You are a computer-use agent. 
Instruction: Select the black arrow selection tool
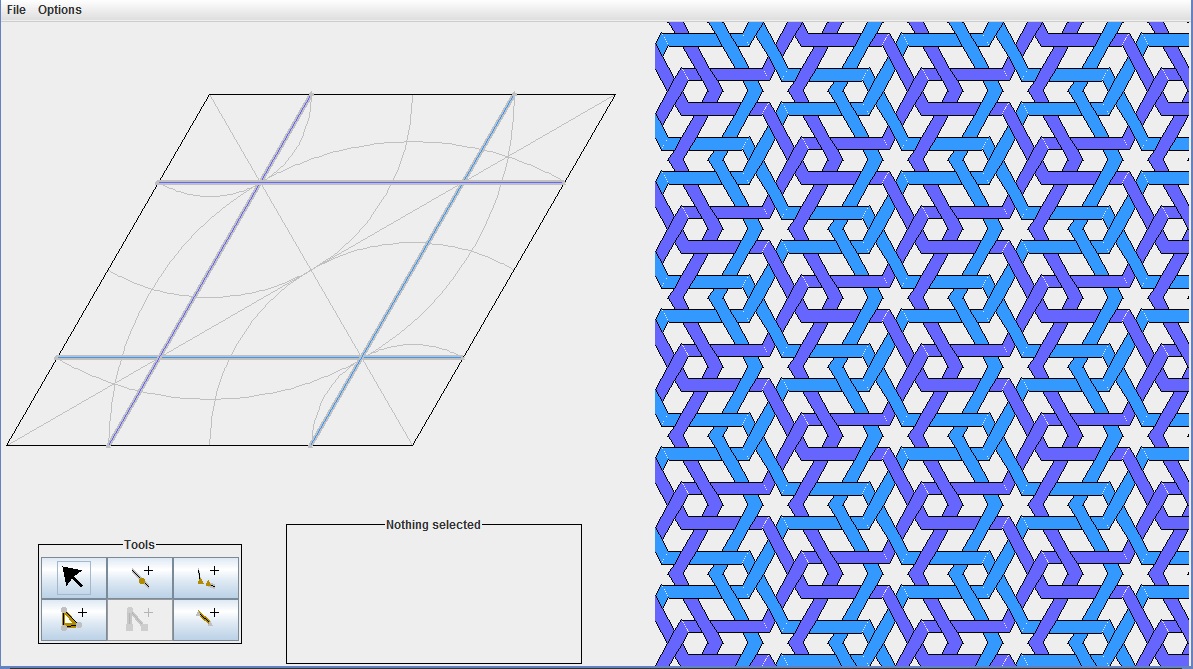point(74,578)
